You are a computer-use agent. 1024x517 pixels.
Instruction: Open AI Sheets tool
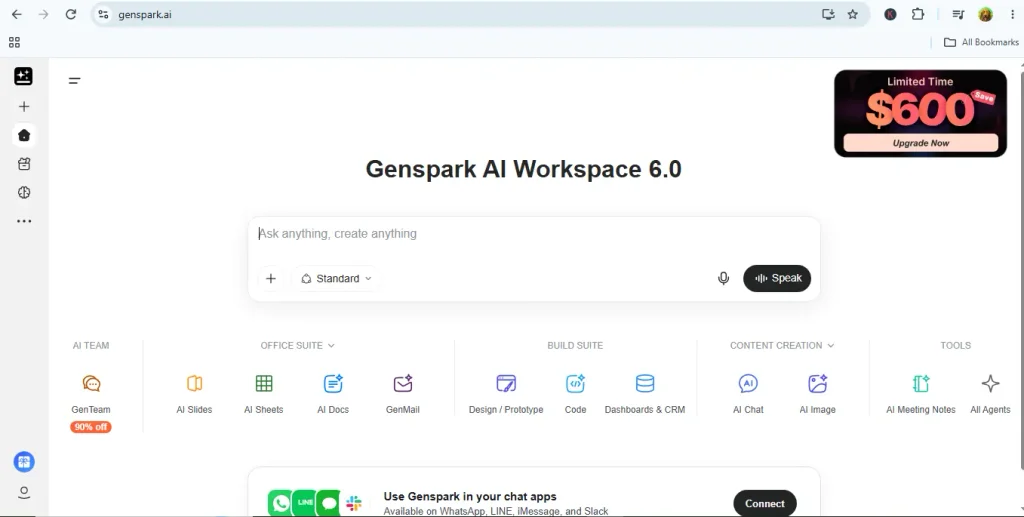[x=264, y=394]
